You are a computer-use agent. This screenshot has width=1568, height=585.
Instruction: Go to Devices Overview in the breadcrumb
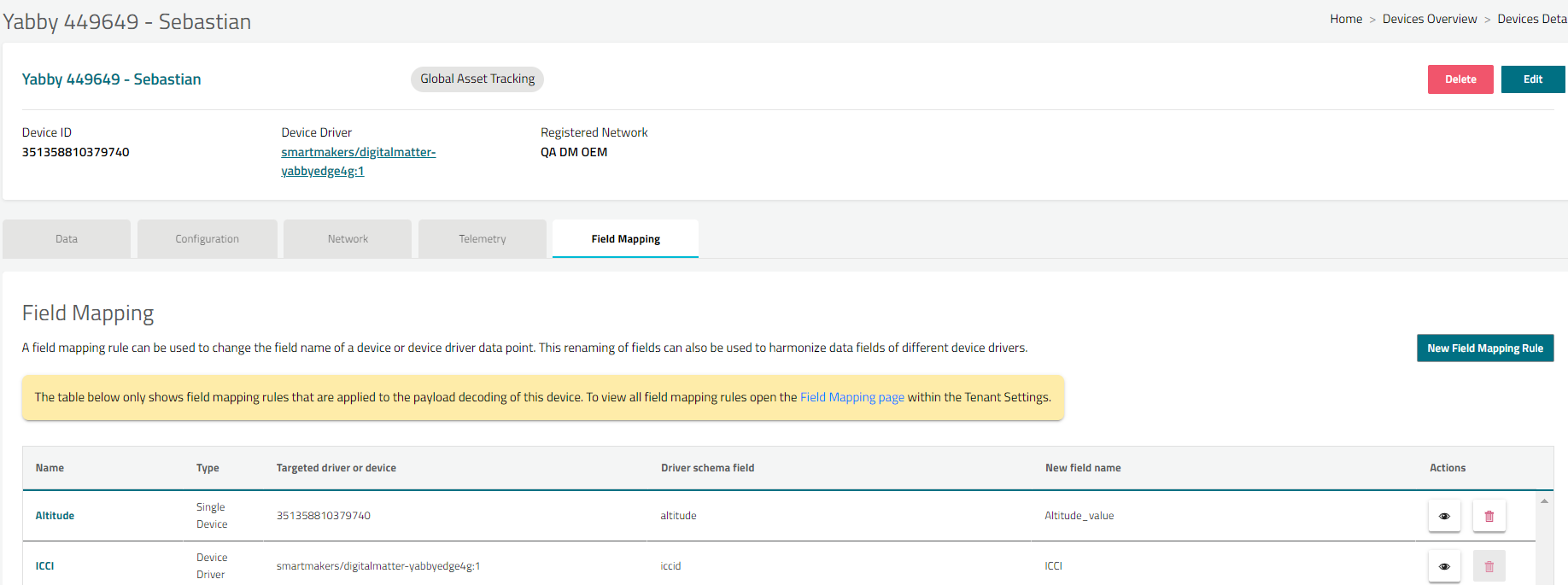[1429, 19]
